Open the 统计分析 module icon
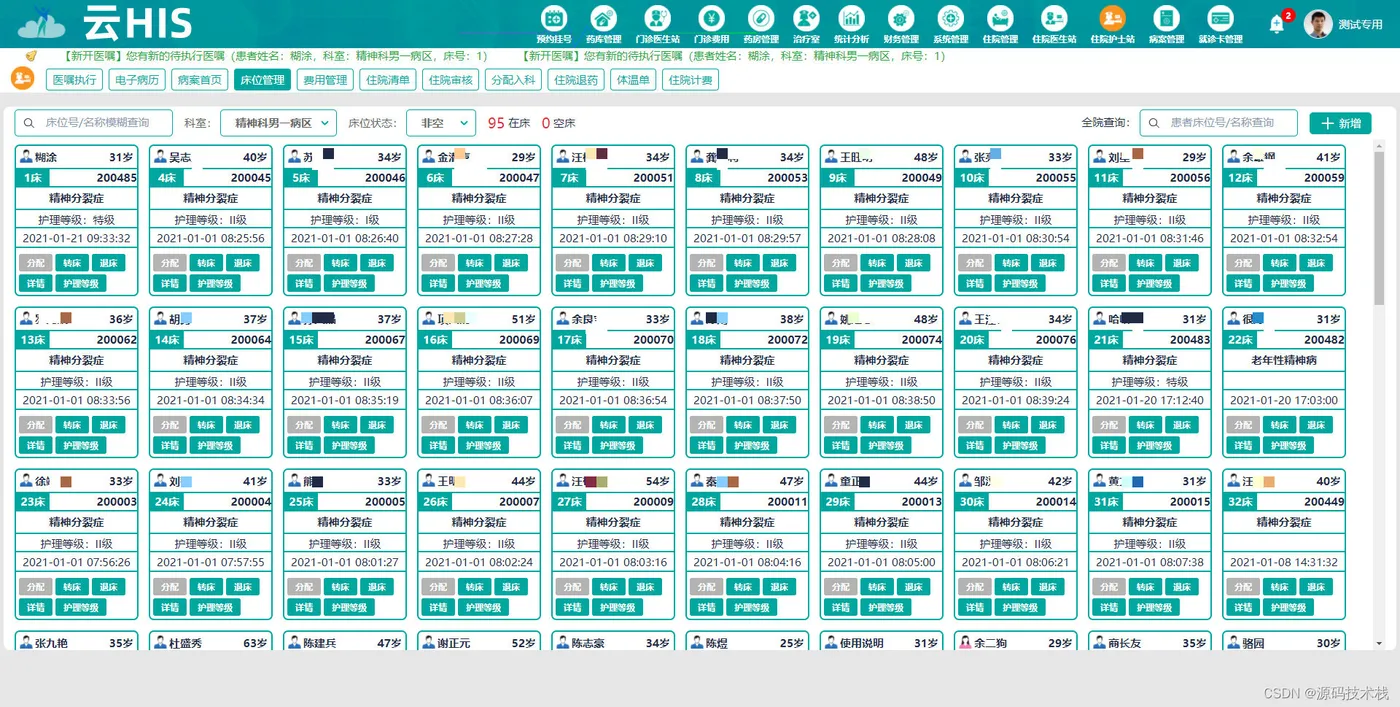1400x707 pixels. coord(852,17)
